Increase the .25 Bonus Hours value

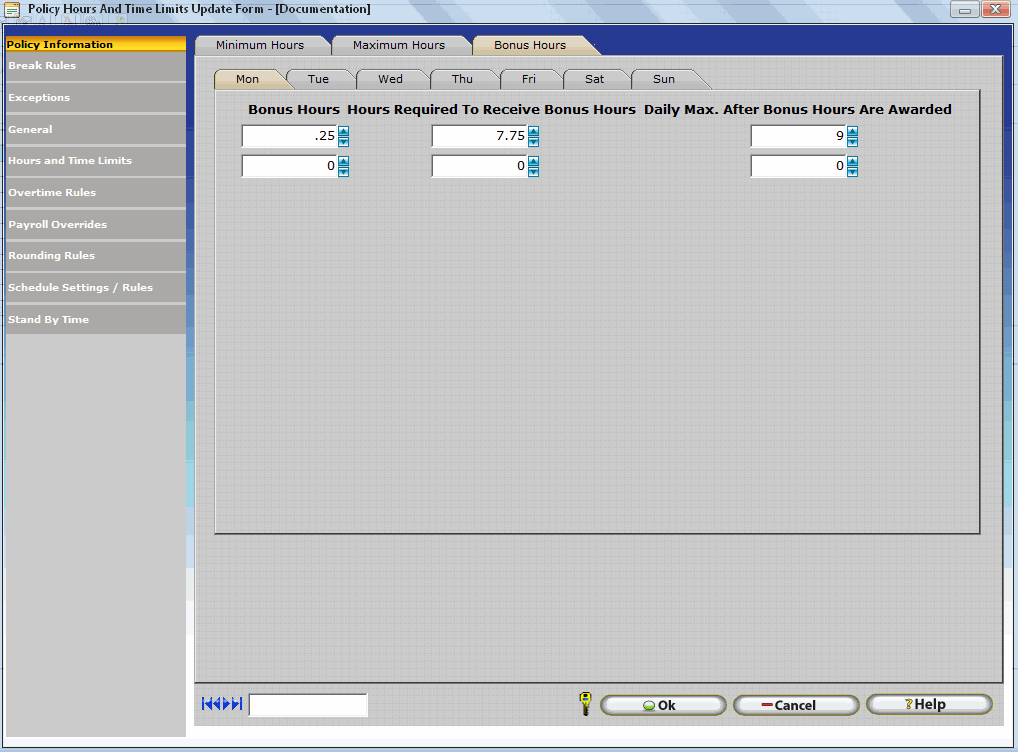click(x=343, y=131)
